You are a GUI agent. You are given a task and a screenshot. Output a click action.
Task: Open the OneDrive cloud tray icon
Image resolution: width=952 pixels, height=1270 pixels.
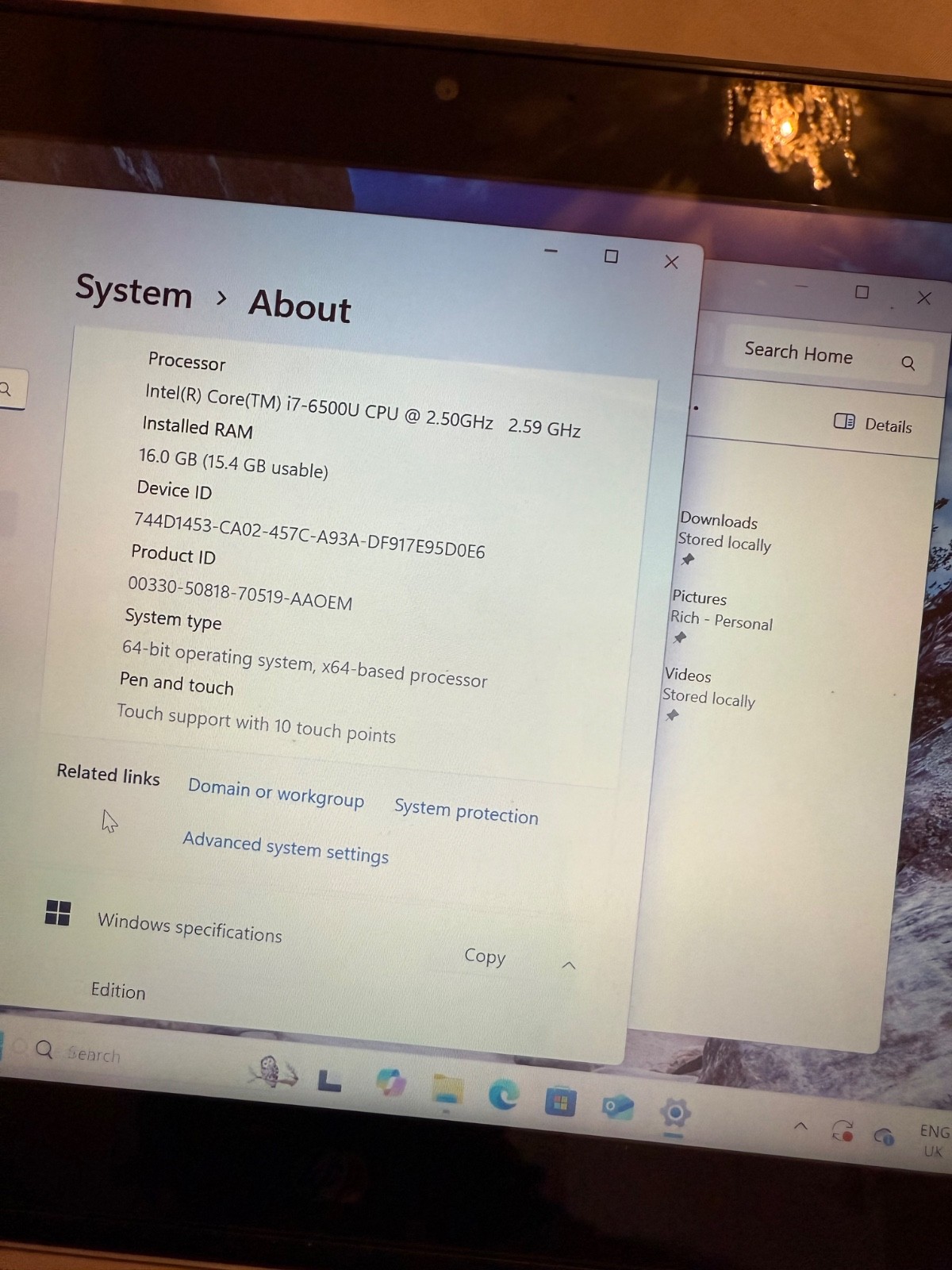(884, 1137)
